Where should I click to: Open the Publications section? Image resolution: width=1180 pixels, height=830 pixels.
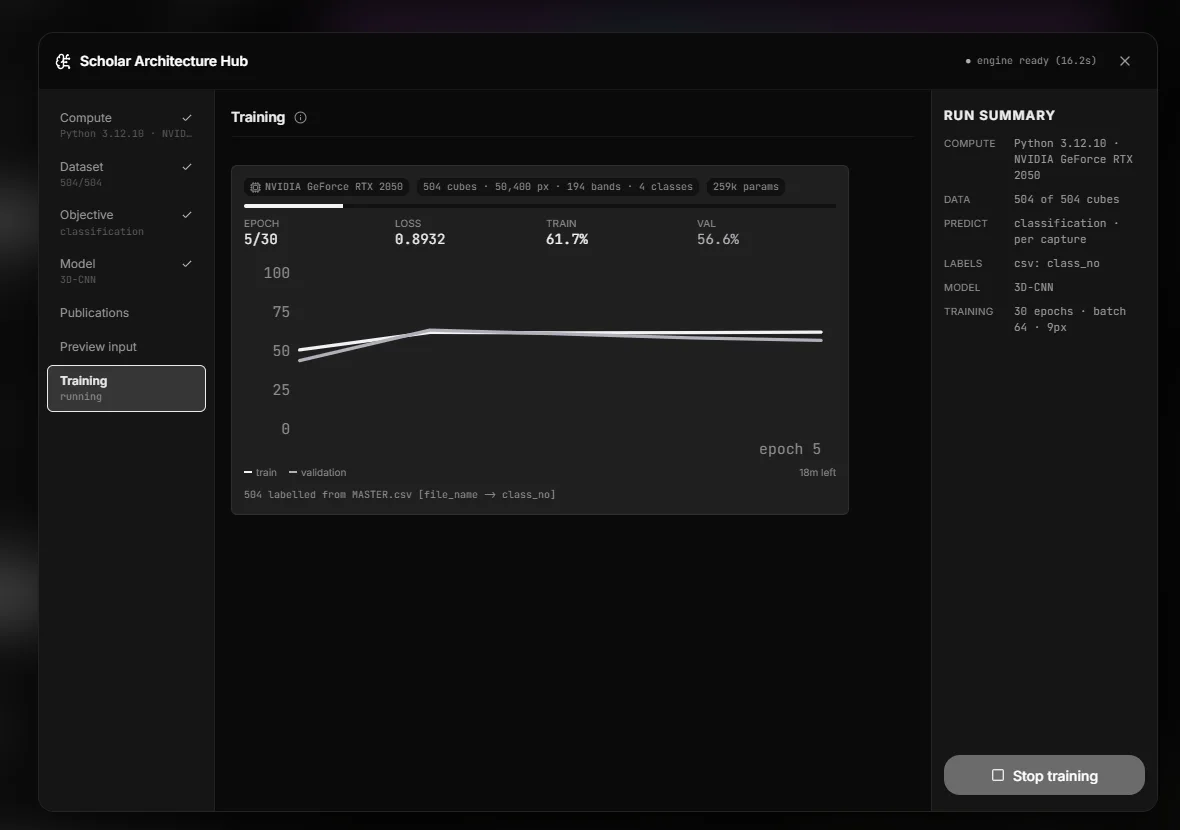(x=126, y=312)
